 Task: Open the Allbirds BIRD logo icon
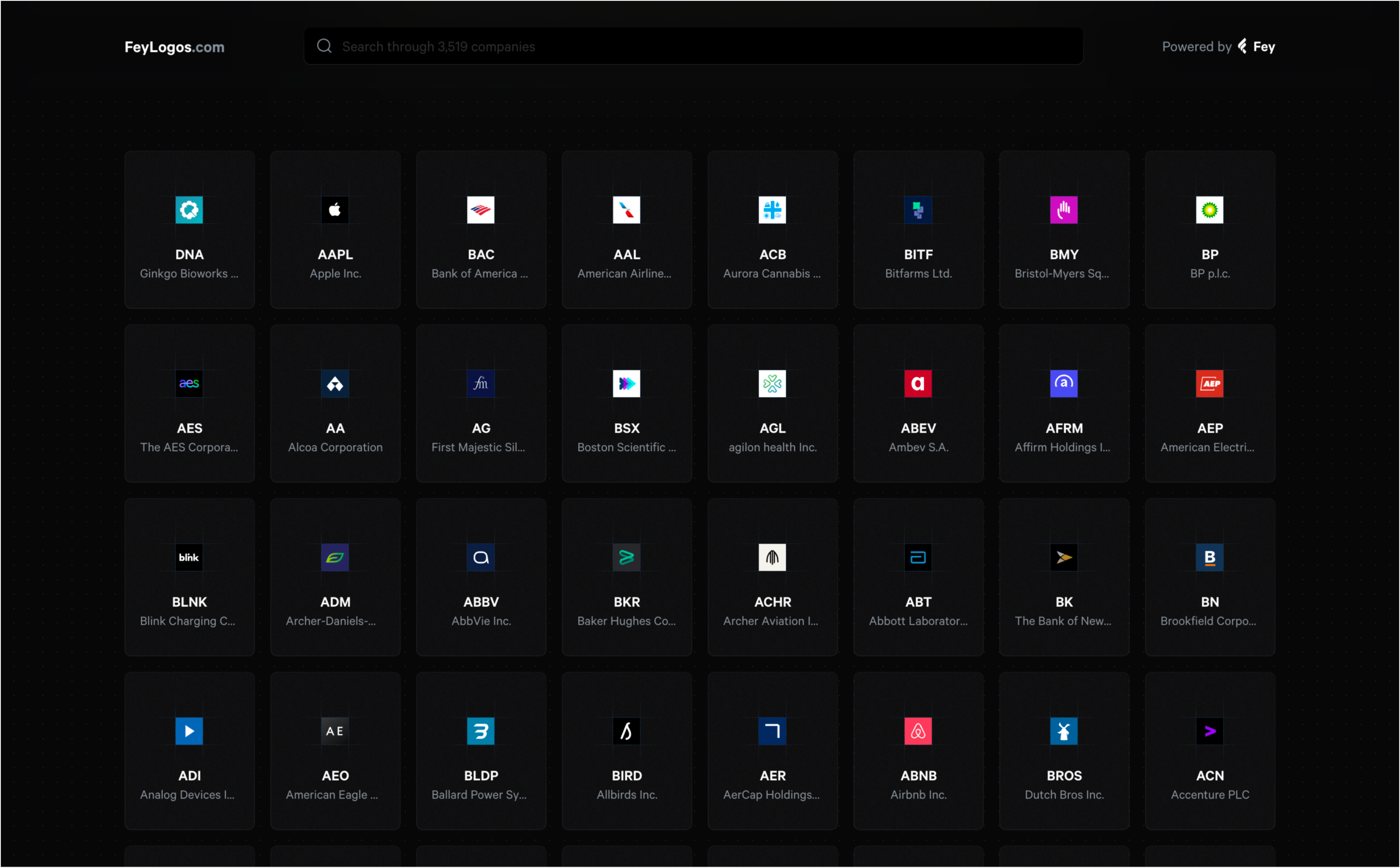pyautogui.click(x=626, y=731)
